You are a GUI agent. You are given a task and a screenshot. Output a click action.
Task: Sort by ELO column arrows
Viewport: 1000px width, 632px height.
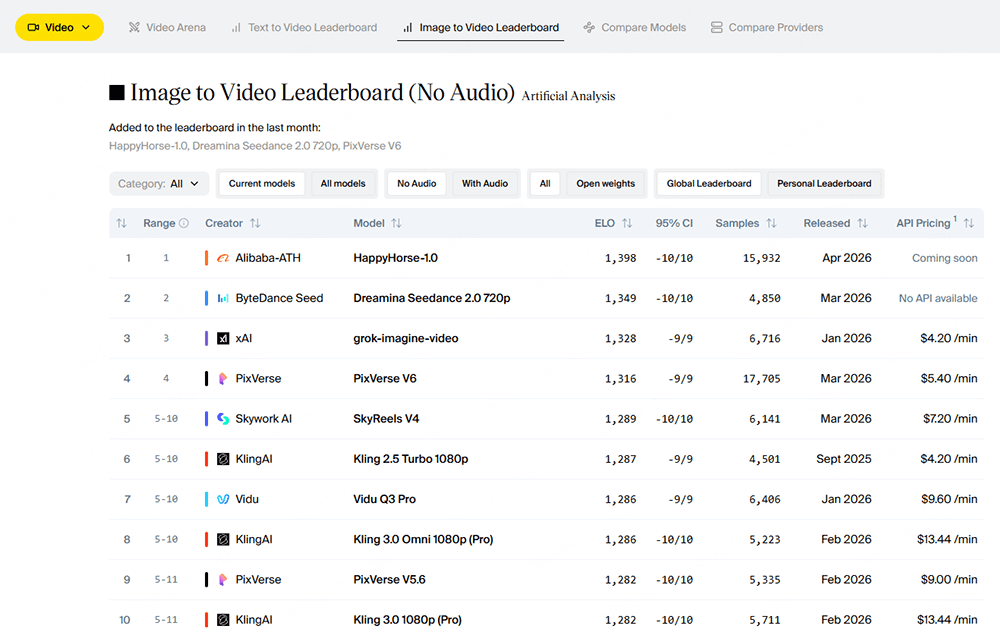point(627,223)
